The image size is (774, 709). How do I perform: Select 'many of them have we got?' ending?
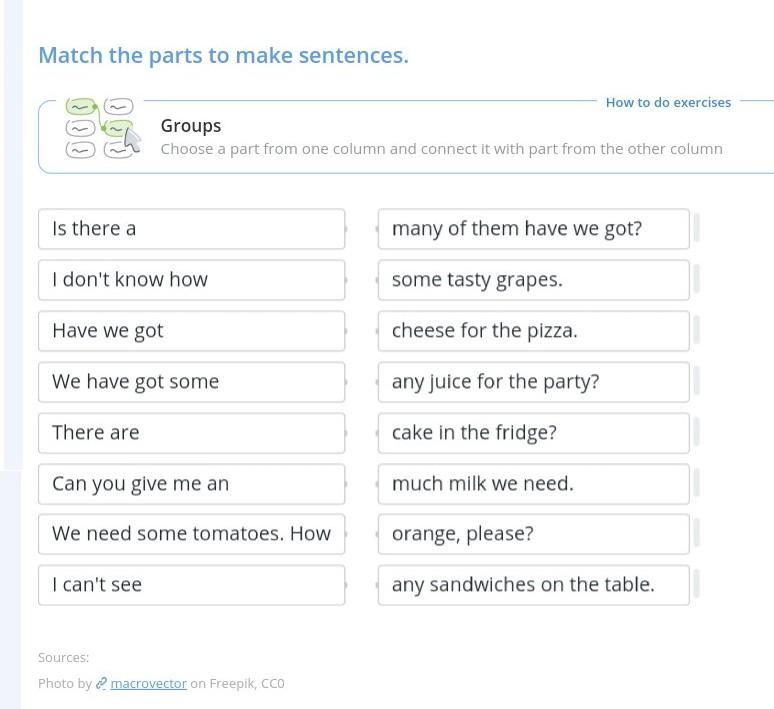coord(533,229)
